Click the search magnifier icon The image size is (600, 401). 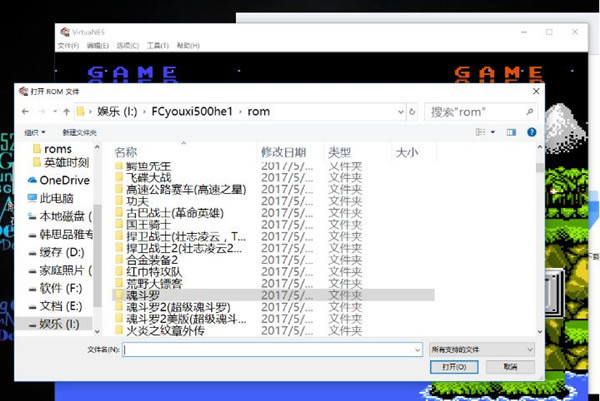tap(530, 112)
